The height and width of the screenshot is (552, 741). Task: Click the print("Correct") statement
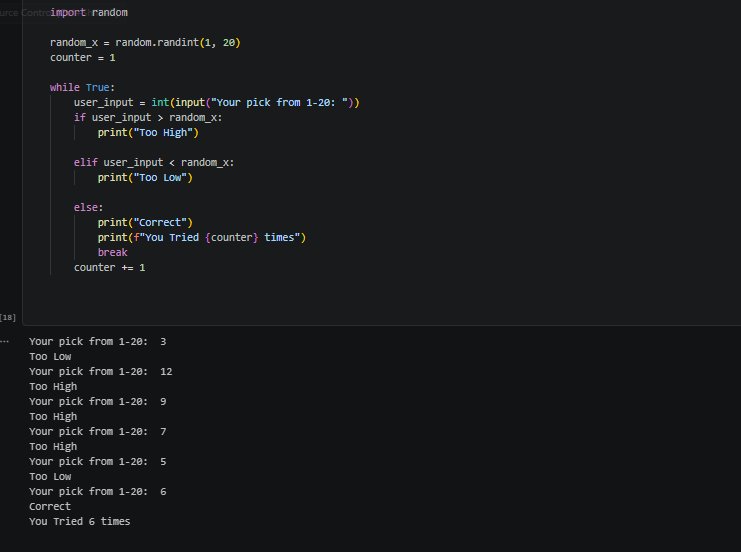coord(145,223)
